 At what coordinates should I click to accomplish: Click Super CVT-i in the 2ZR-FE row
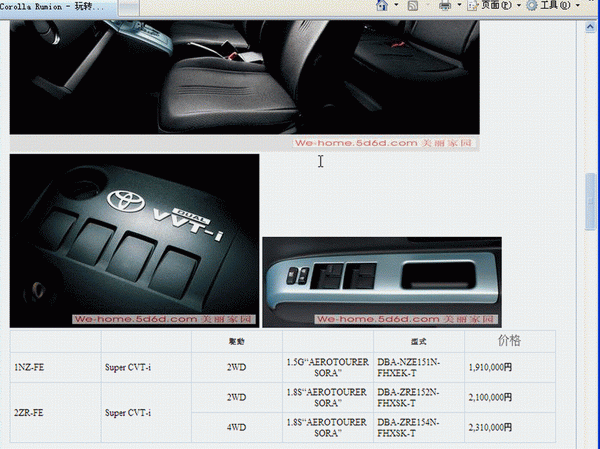click(x=128, y=413)
